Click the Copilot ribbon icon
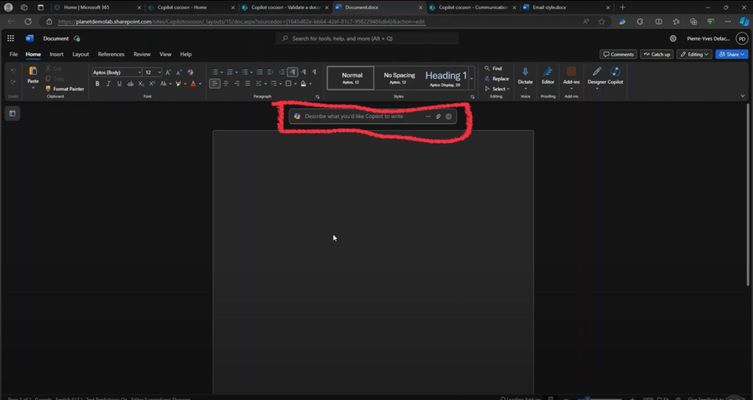Screen dimensions: 753x400 [615, 72]
